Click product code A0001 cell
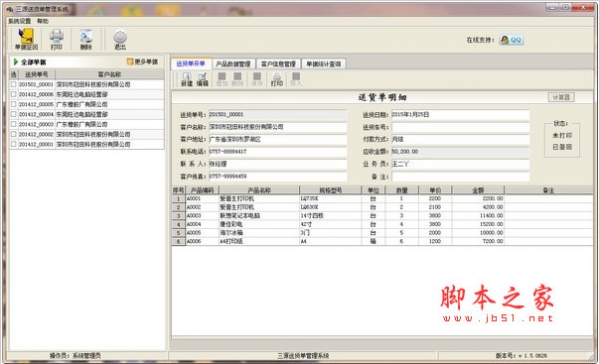The height and width of the screenshot is (364, 600). (x=202, y=199)
